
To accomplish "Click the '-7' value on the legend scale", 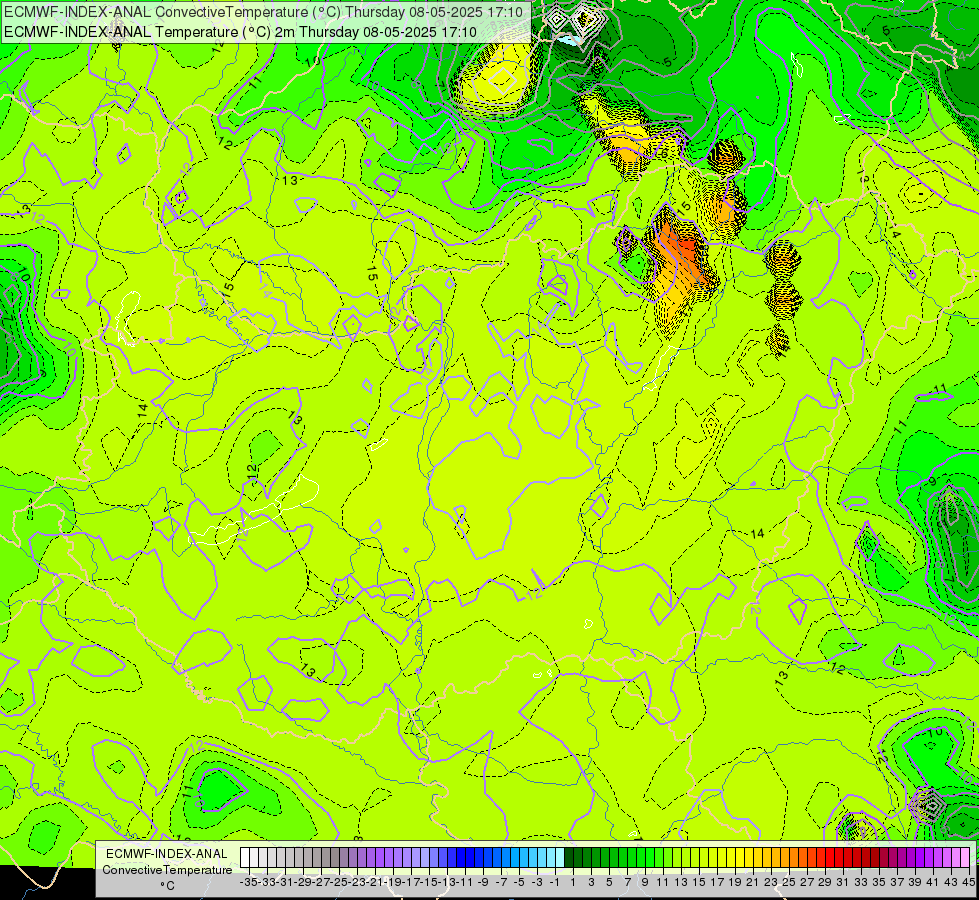I will [501, 883].
